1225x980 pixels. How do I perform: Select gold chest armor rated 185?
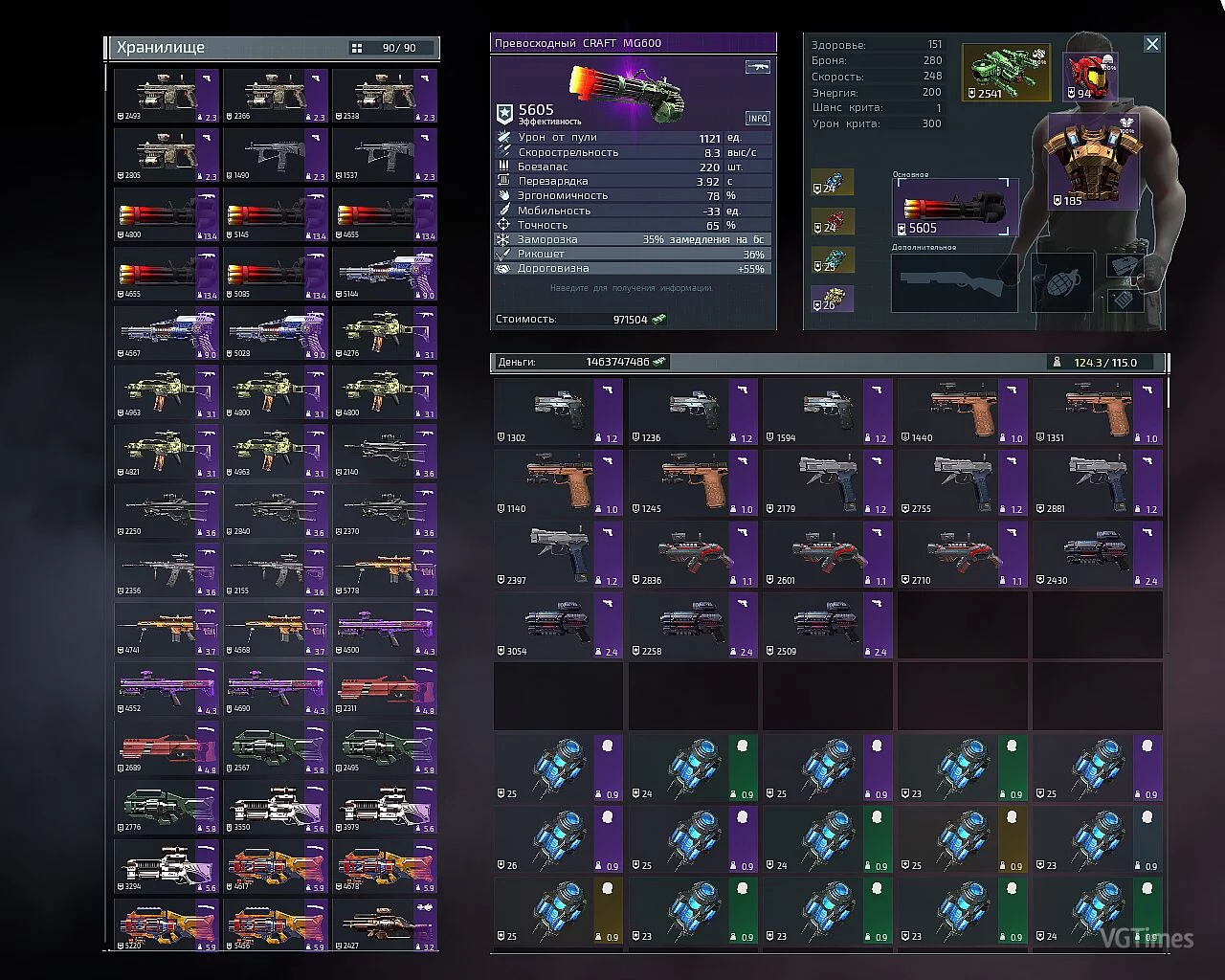click(x=1094, y=161)
